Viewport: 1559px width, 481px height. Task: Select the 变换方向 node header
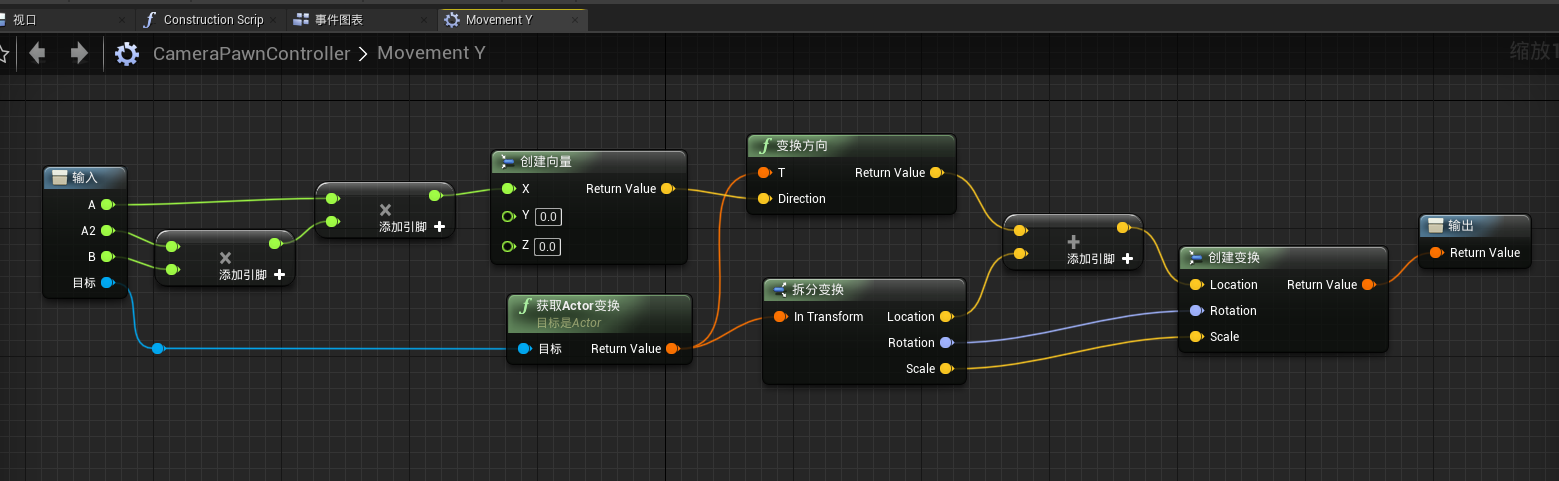click(x=851, y=146)
